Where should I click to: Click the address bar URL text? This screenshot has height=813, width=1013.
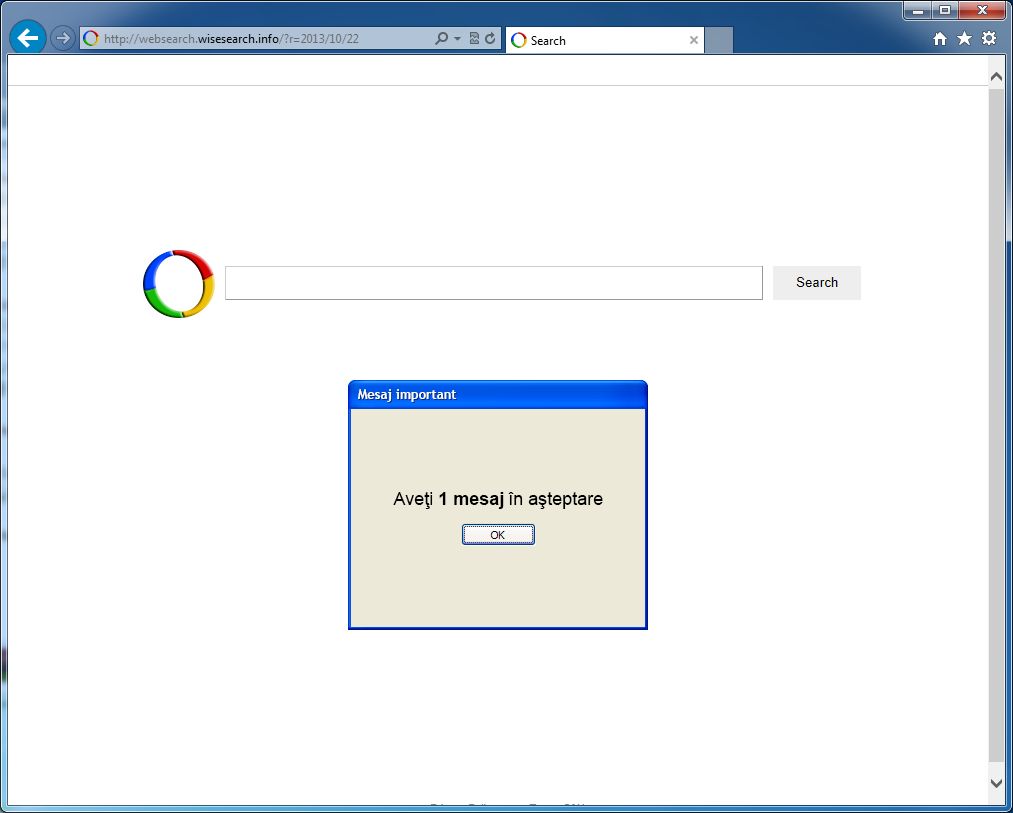[x=231, y=39]
